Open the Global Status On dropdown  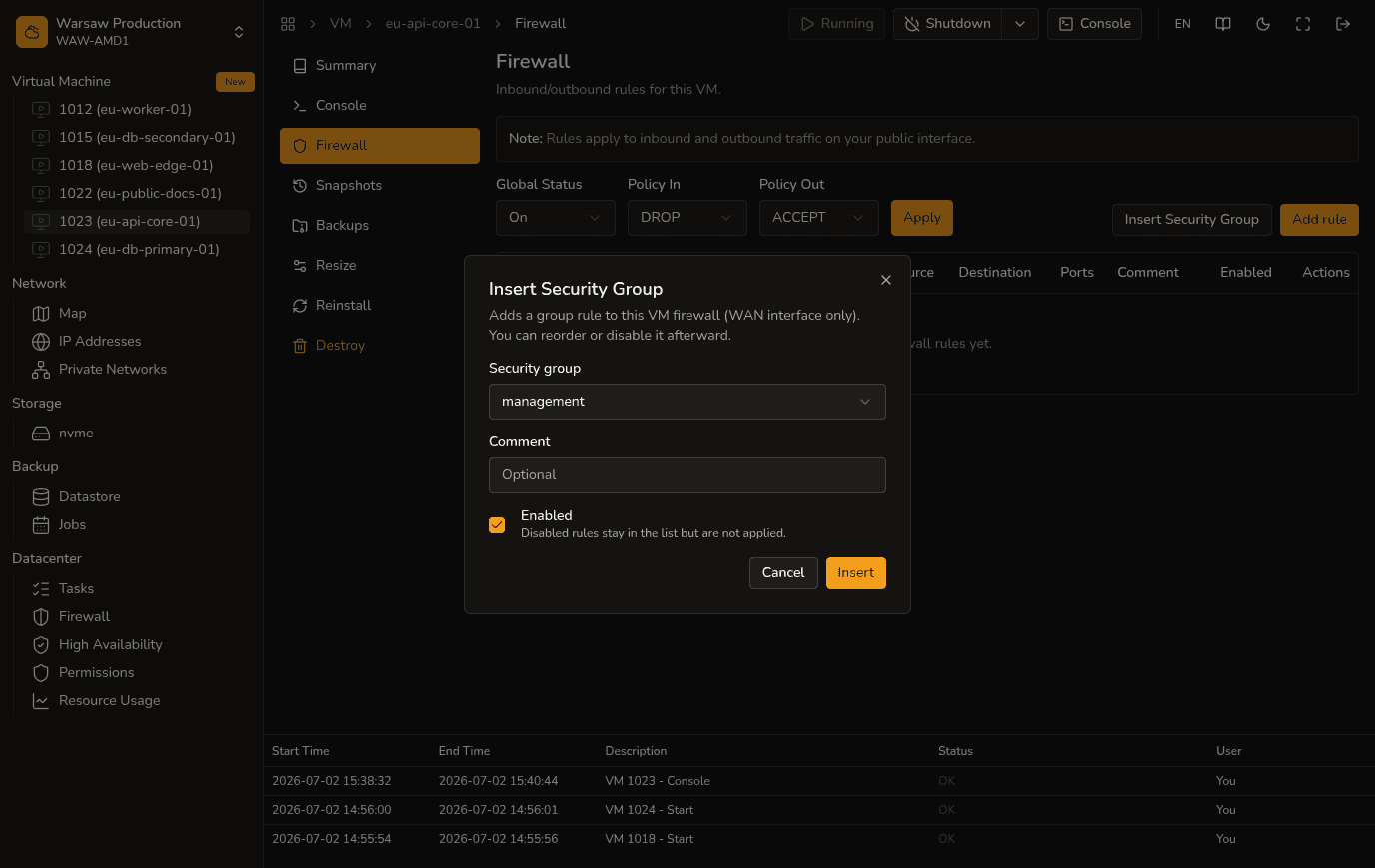tap(556, 218)
